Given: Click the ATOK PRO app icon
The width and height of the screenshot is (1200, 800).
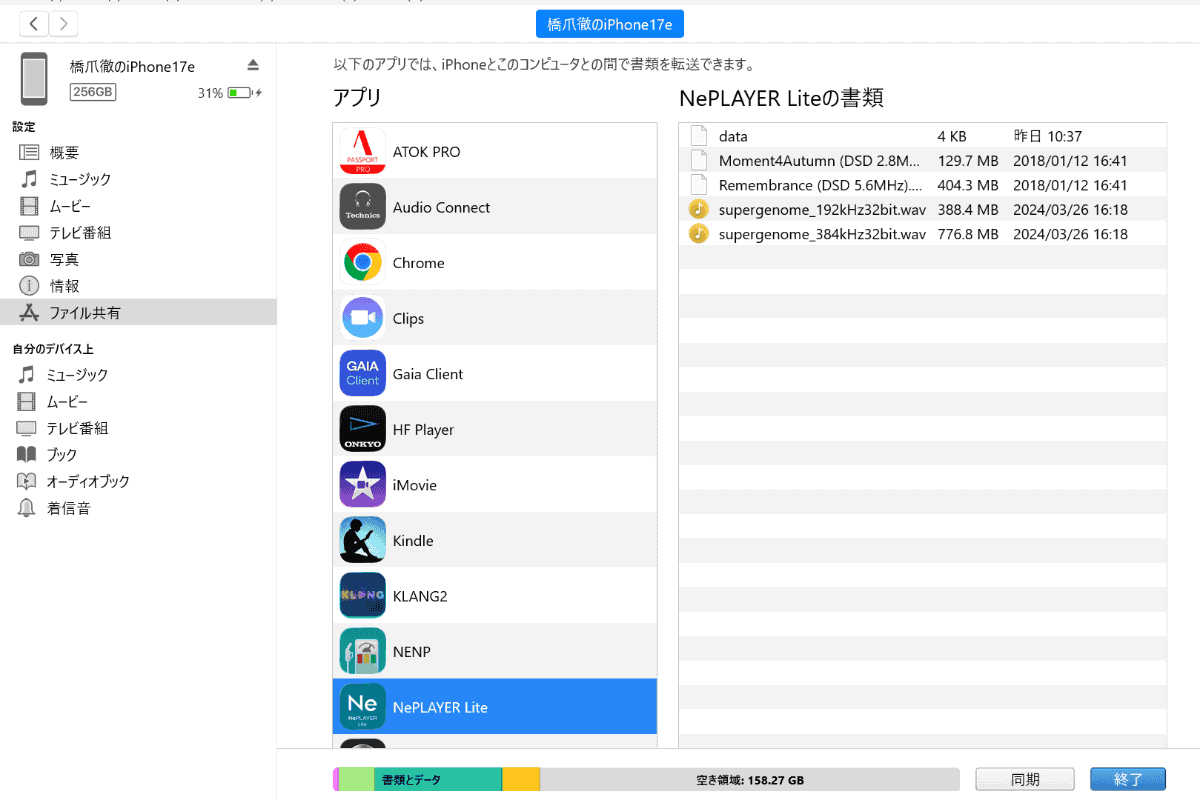Looking at the screenshot, I should click(x=362, y=151).
